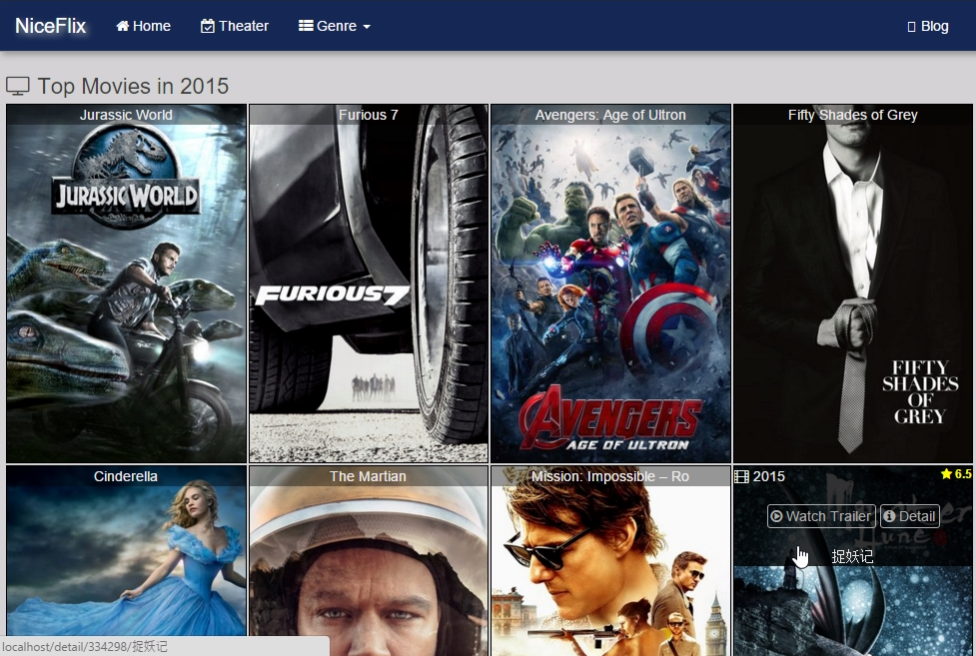
Task: Open the Jurassic World poster
Action: pyautogui.click(x=126, y=290)
